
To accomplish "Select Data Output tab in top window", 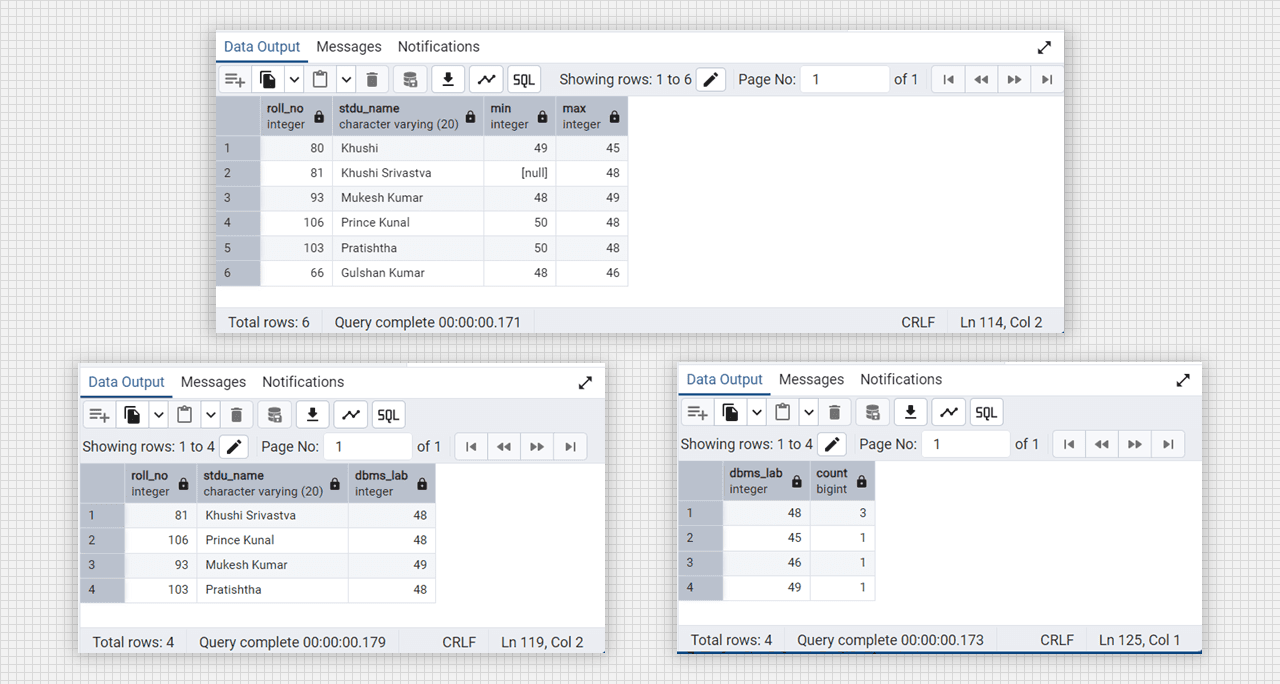I will tap(262, 47).
